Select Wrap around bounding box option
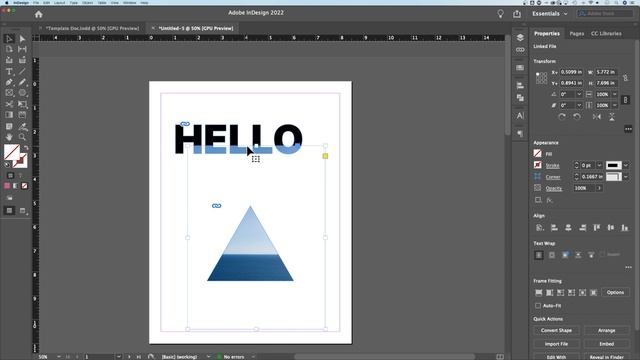The height and width of the screenshot is (360, 640). [552, 255]
